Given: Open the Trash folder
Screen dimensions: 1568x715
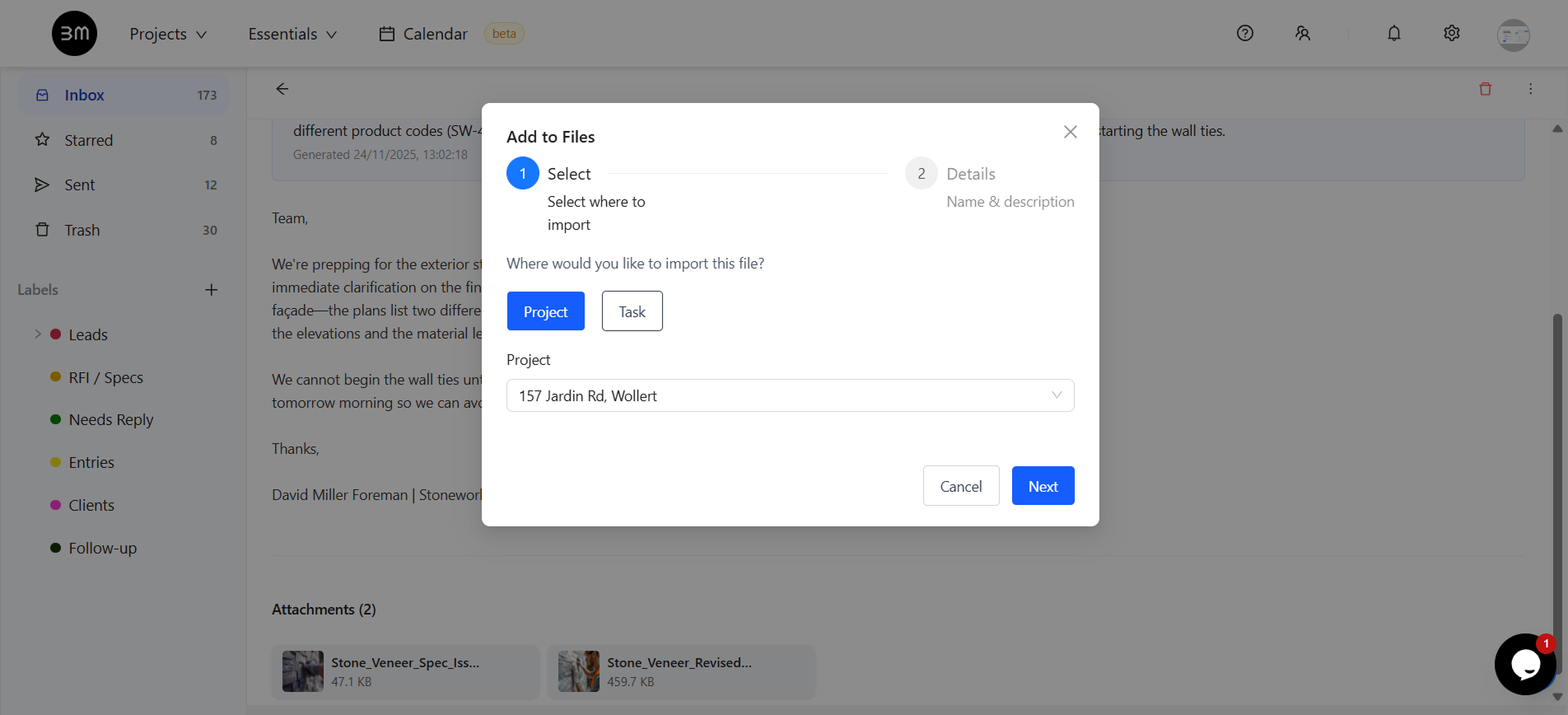Looking at the screenshot, I should 124,230.
